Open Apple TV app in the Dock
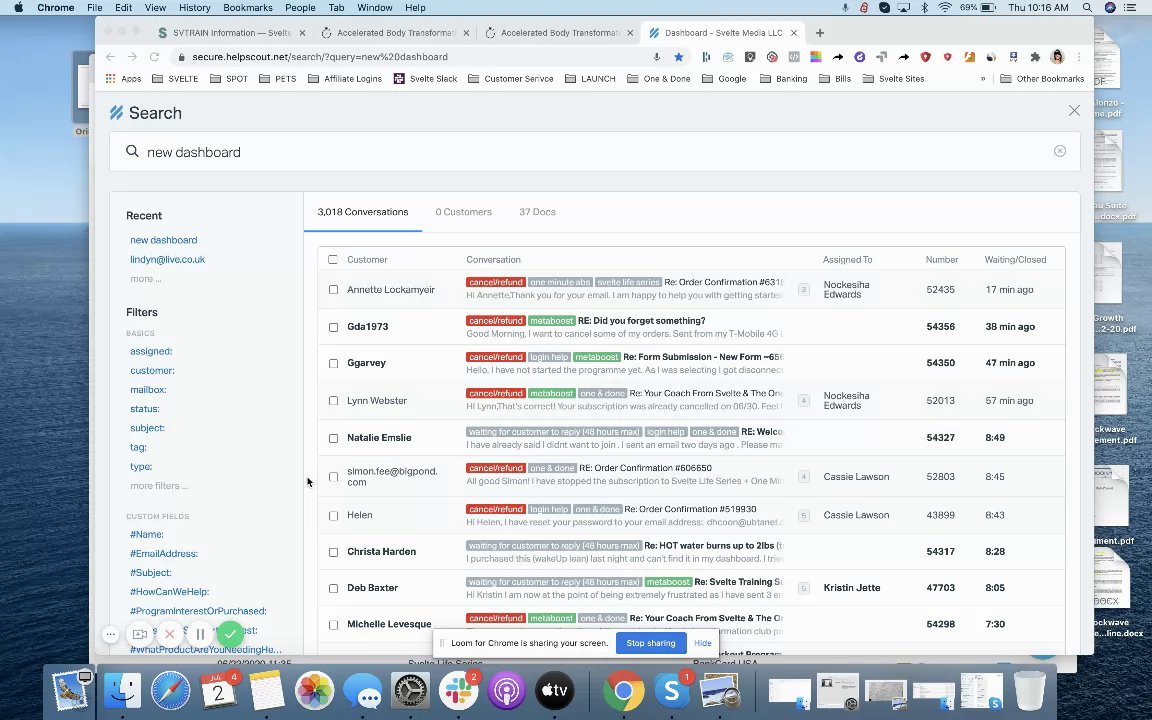The height and width of the screenshot is (720, 1152). 555,691
